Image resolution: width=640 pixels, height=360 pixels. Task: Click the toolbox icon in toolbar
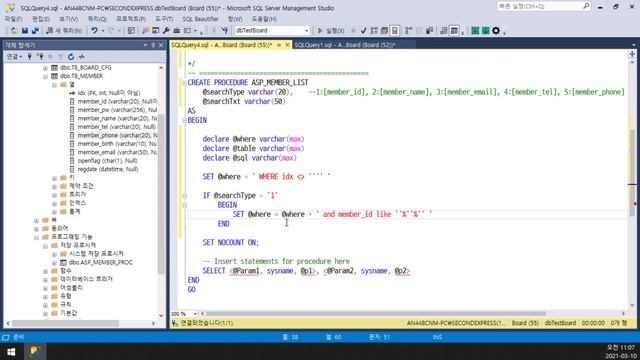point(177,31)
